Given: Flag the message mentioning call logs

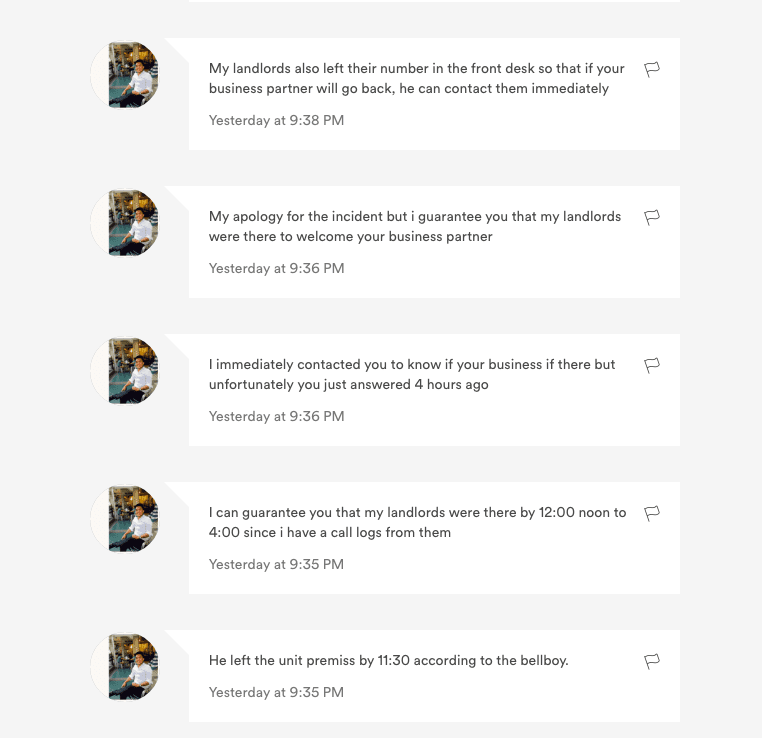Looking at the screenshot, I should 652,514.
